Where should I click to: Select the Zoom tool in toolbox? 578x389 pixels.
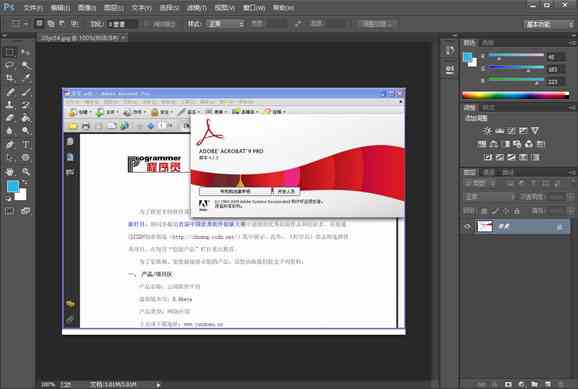(x=26, y=171)
